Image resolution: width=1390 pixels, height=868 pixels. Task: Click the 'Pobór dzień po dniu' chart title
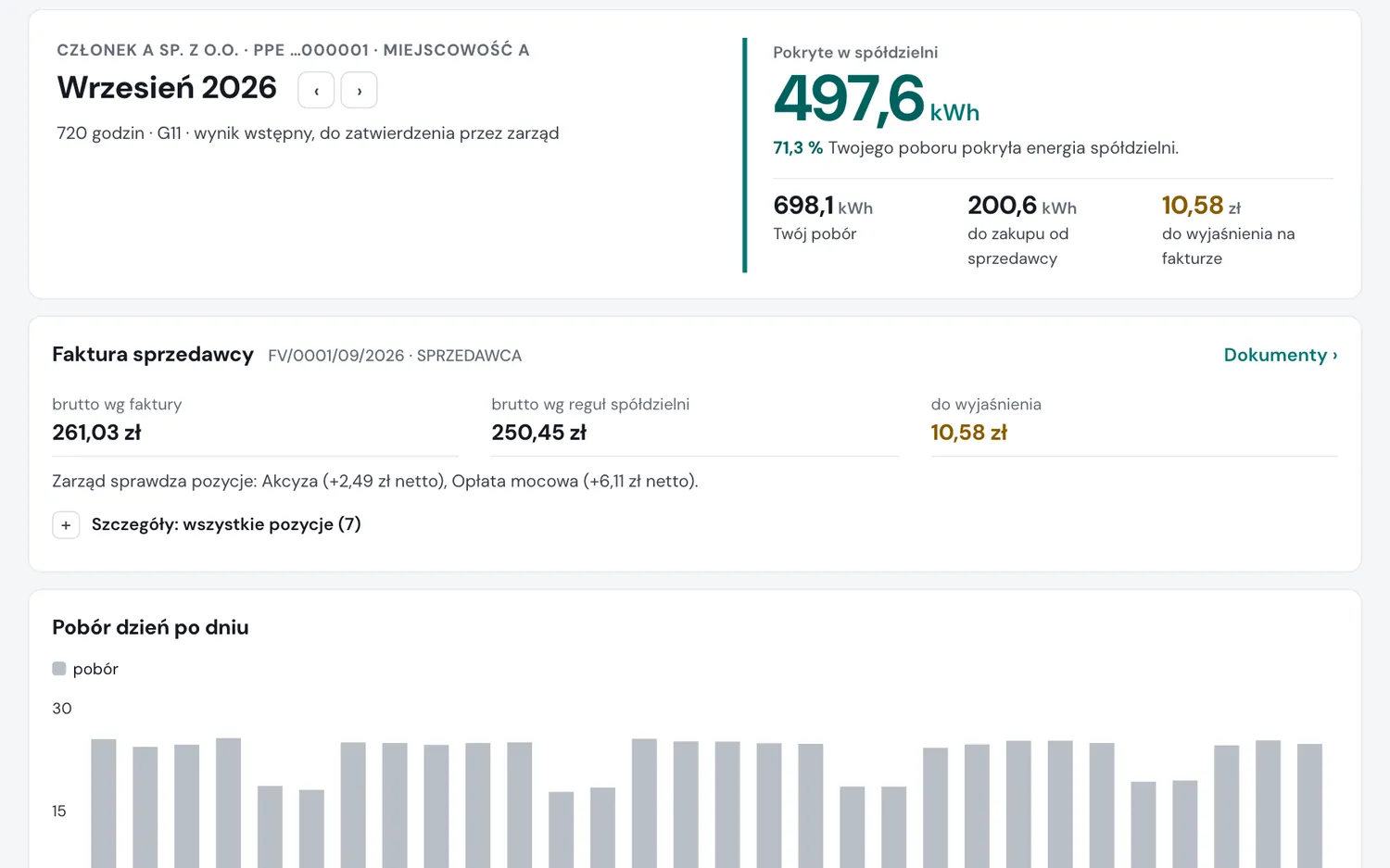[x=150, y=627]
